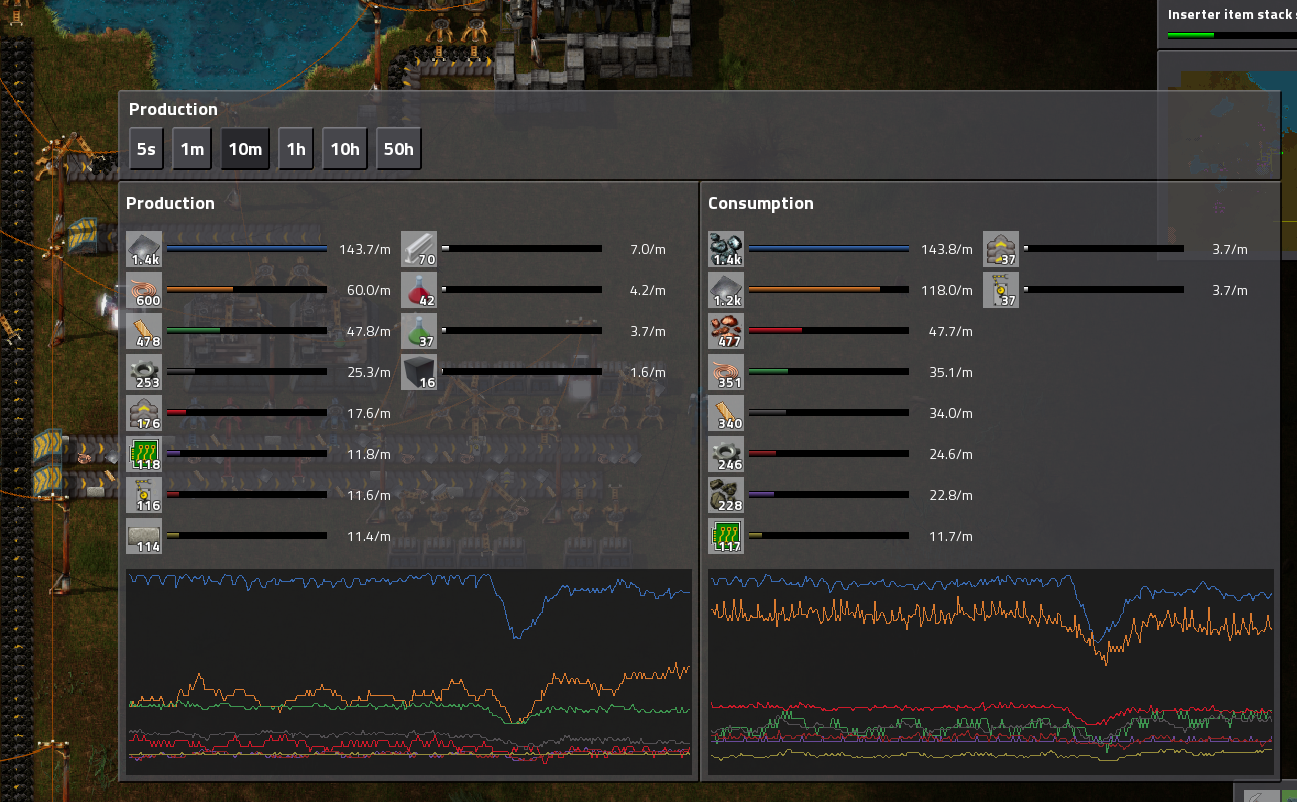Select the green science pack icon
Image resolution: width=1297 pixels, height=802 pixels.
point(419,331)
